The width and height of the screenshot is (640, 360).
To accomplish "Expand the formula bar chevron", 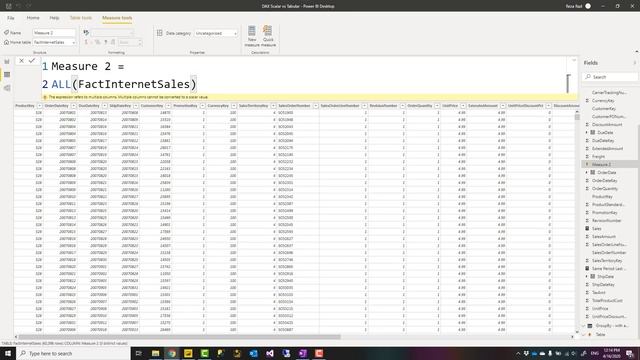I will [x=573, y=60].
